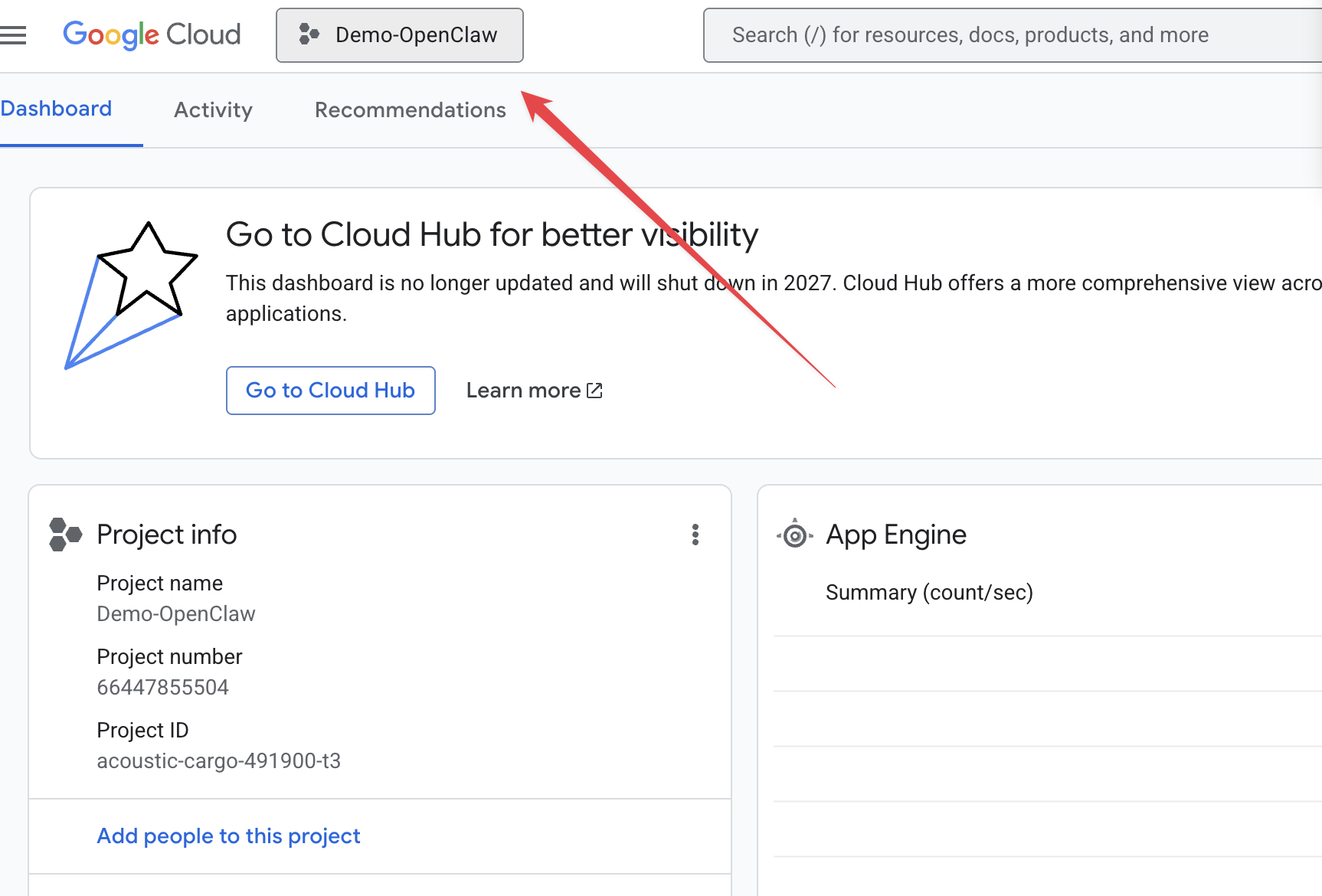This screenshot has height=896, width=1322.
Task: Open the Recommendations tab
Action: (409, 110)
